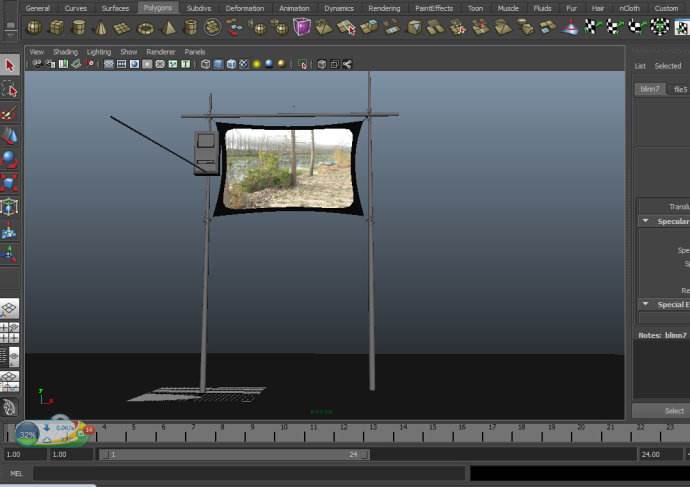This screenshot has width=690, height=487.
Task: Toggle isolate select in viewport toolbar
Action: (x=302, y=65)
